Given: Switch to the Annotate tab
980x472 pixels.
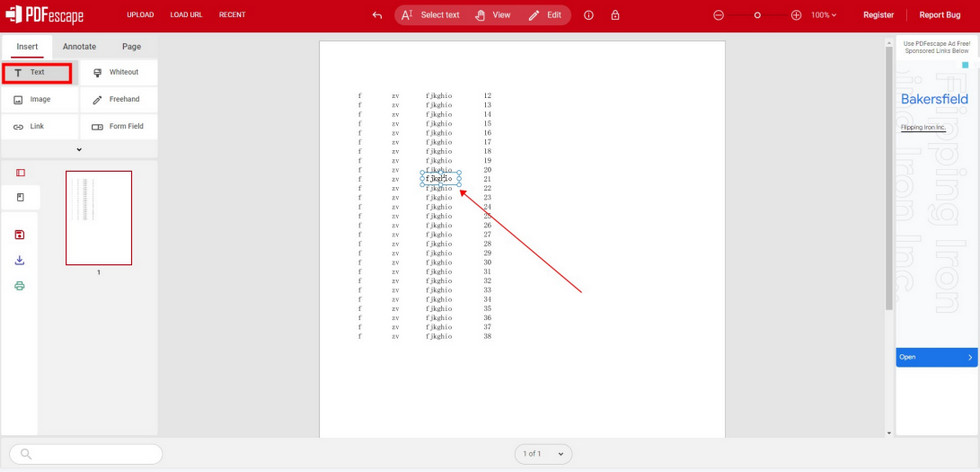Looking at the screenshot, I should tap(79, 47).
